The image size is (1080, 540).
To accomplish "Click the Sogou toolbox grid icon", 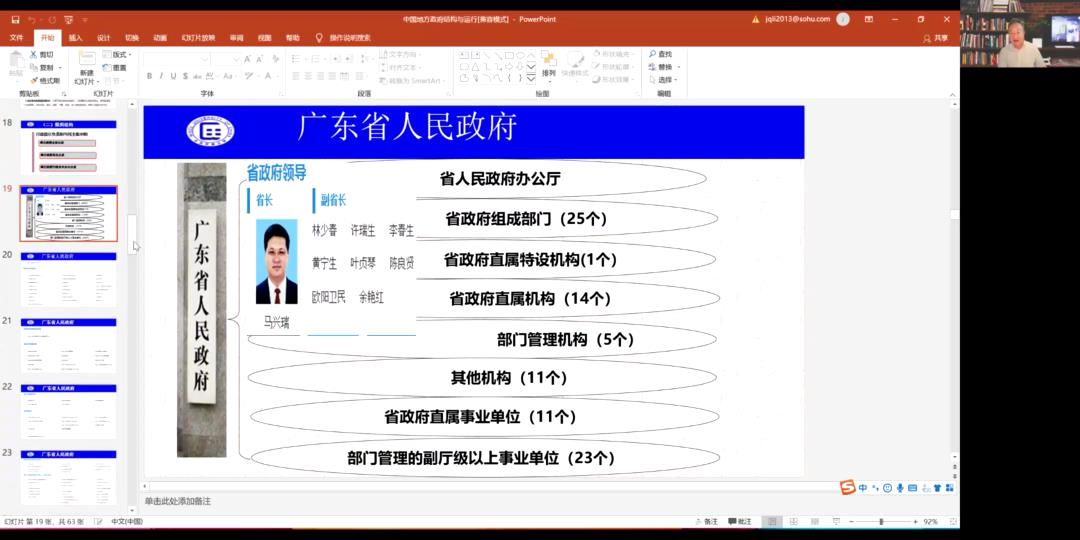I will [x=949, y=488].
